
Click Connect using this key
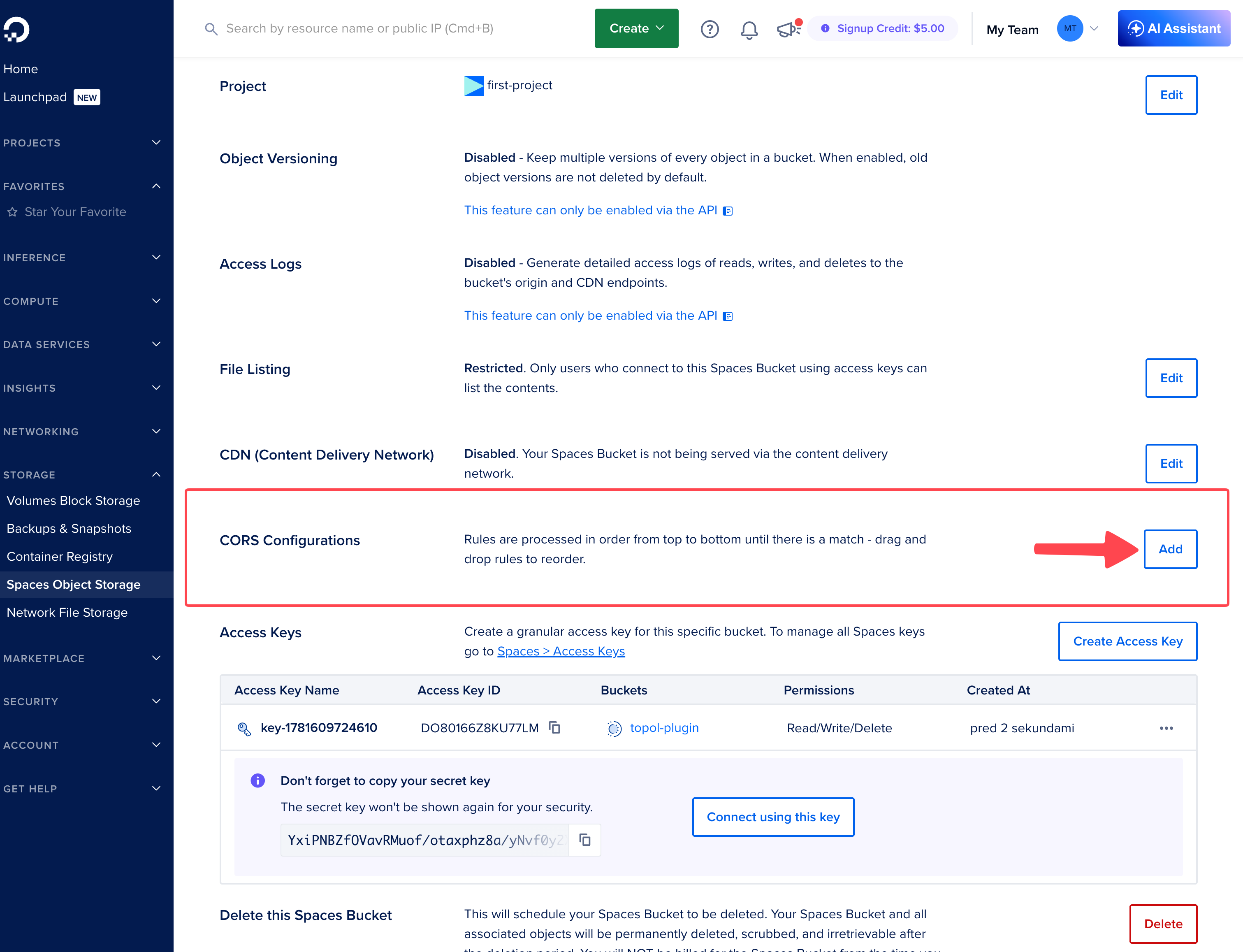point(773,817)
